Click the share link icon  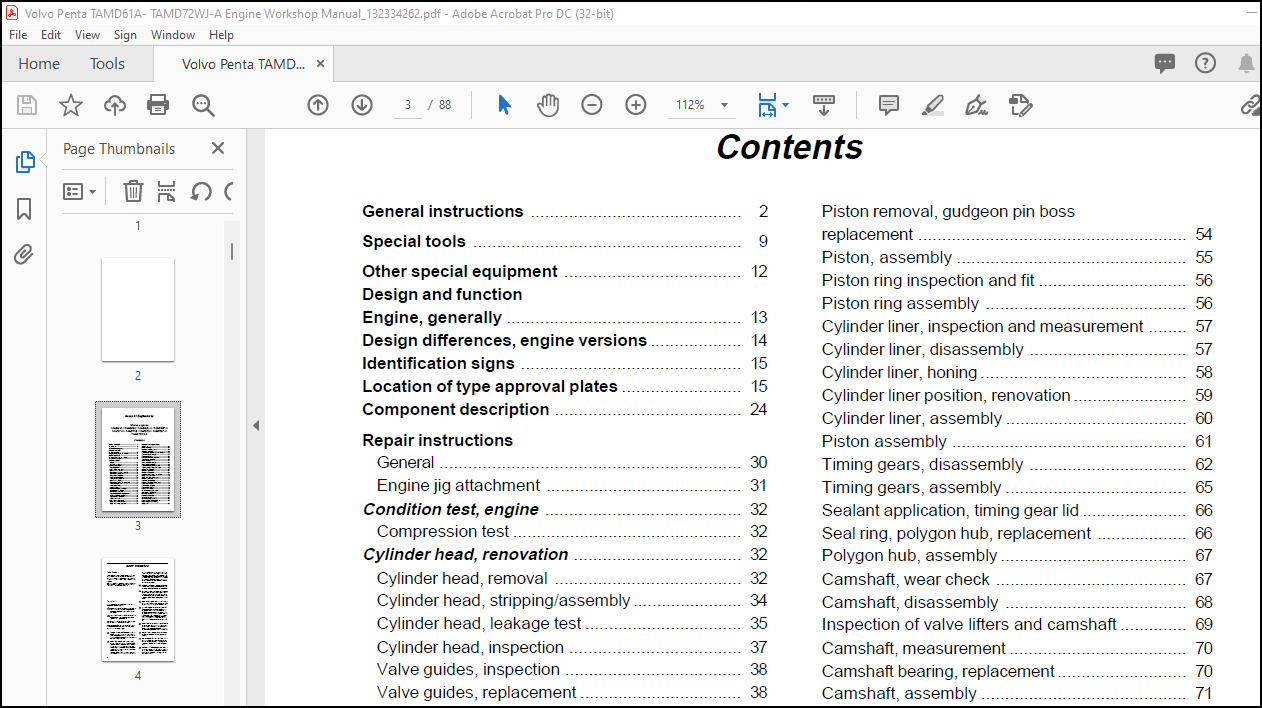tap(1251, 105)
